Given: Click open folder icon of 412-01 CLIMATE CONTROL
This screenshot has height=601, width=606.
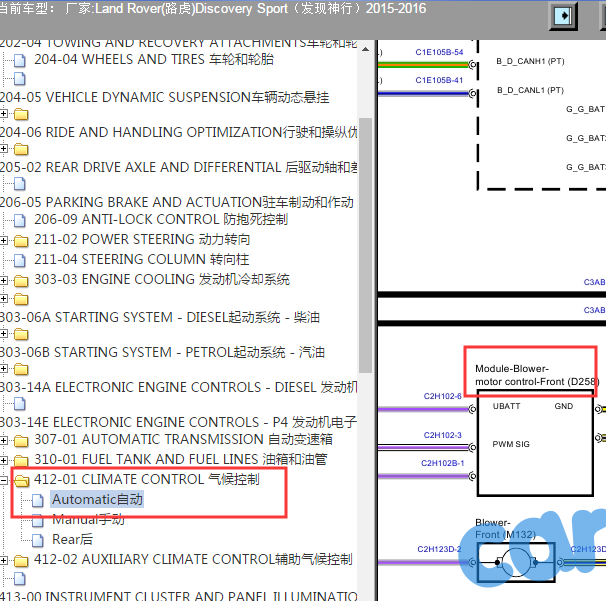Looking at the screenshot, I should [x=22, y=481].
